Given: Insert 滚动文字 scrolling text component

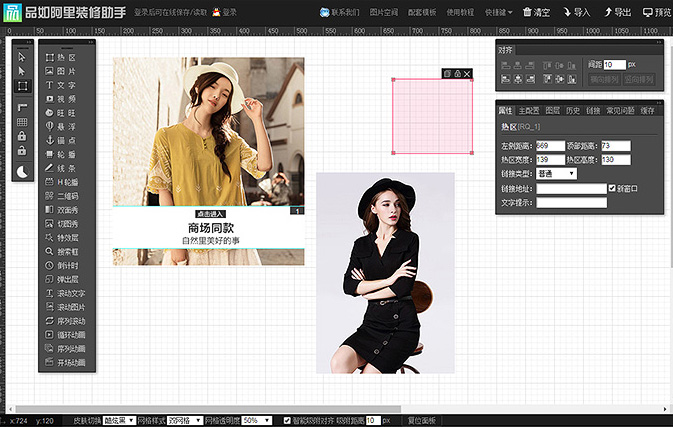Looking at the screenshot, I should [x=65, y=294].
